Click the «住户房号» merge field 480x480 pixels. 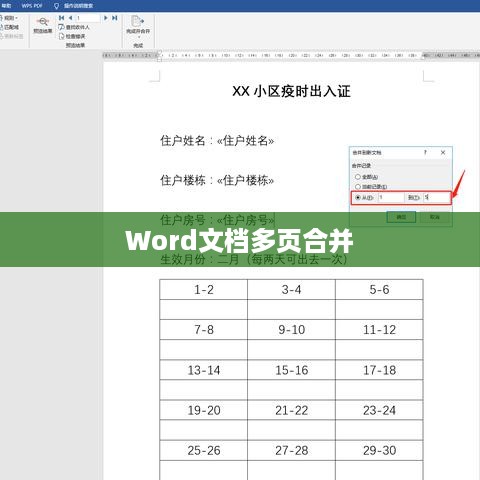[x=245, y=220]
